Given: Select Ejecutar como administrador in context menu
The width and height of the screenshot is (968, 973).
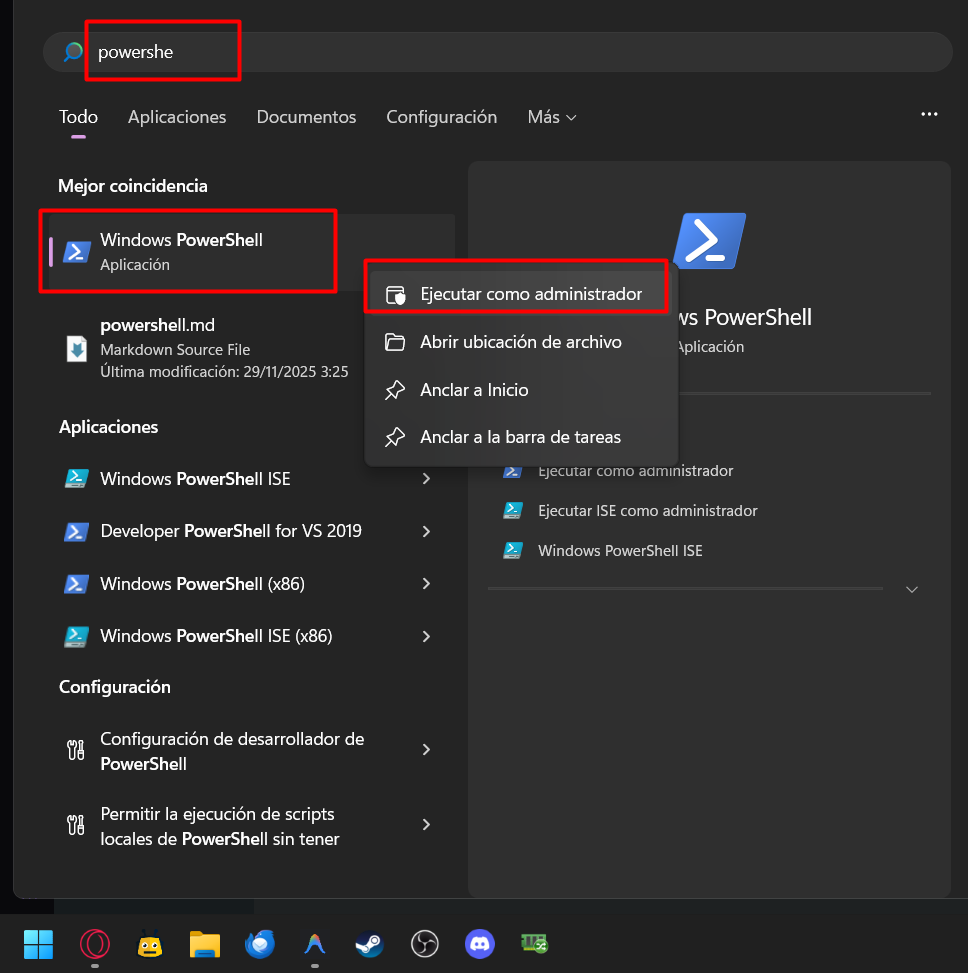Looking at the screenshot, I should click(x=530, y=294).
